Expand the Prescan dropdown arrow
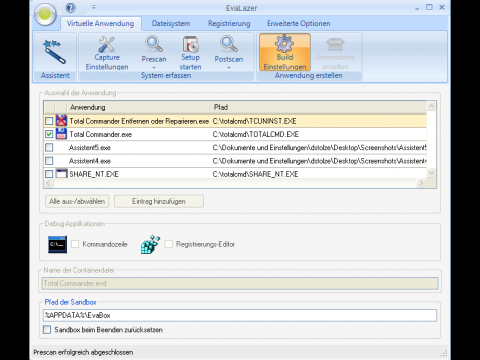This screenshot has height=360, width=480. [x=154, y=68]
